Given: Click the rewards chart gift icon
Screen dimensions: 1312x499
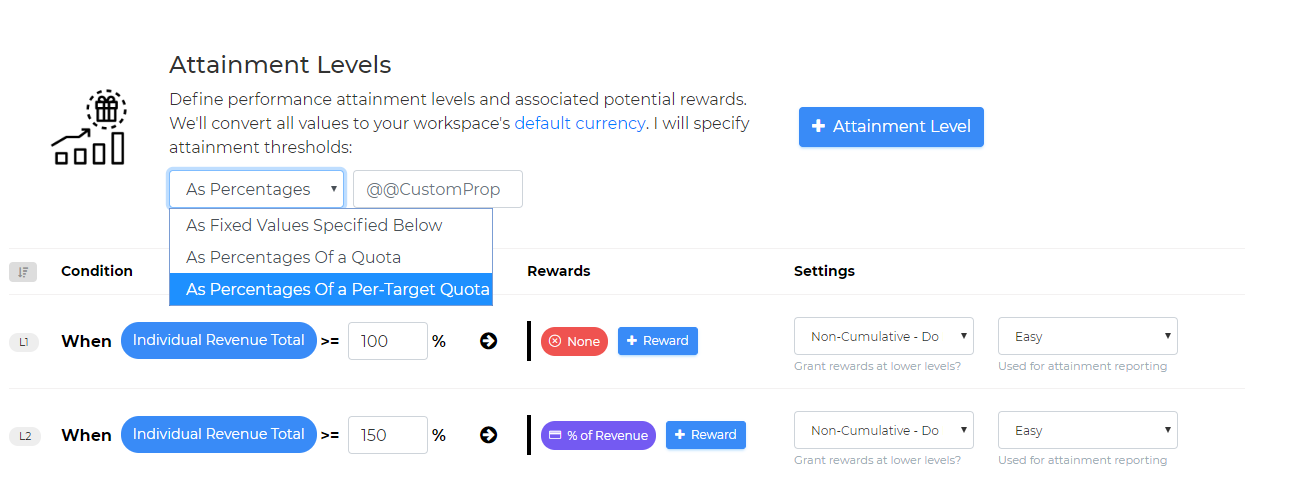Looking at the screenshot, I should pyautogui.click(x=88, y=128).
